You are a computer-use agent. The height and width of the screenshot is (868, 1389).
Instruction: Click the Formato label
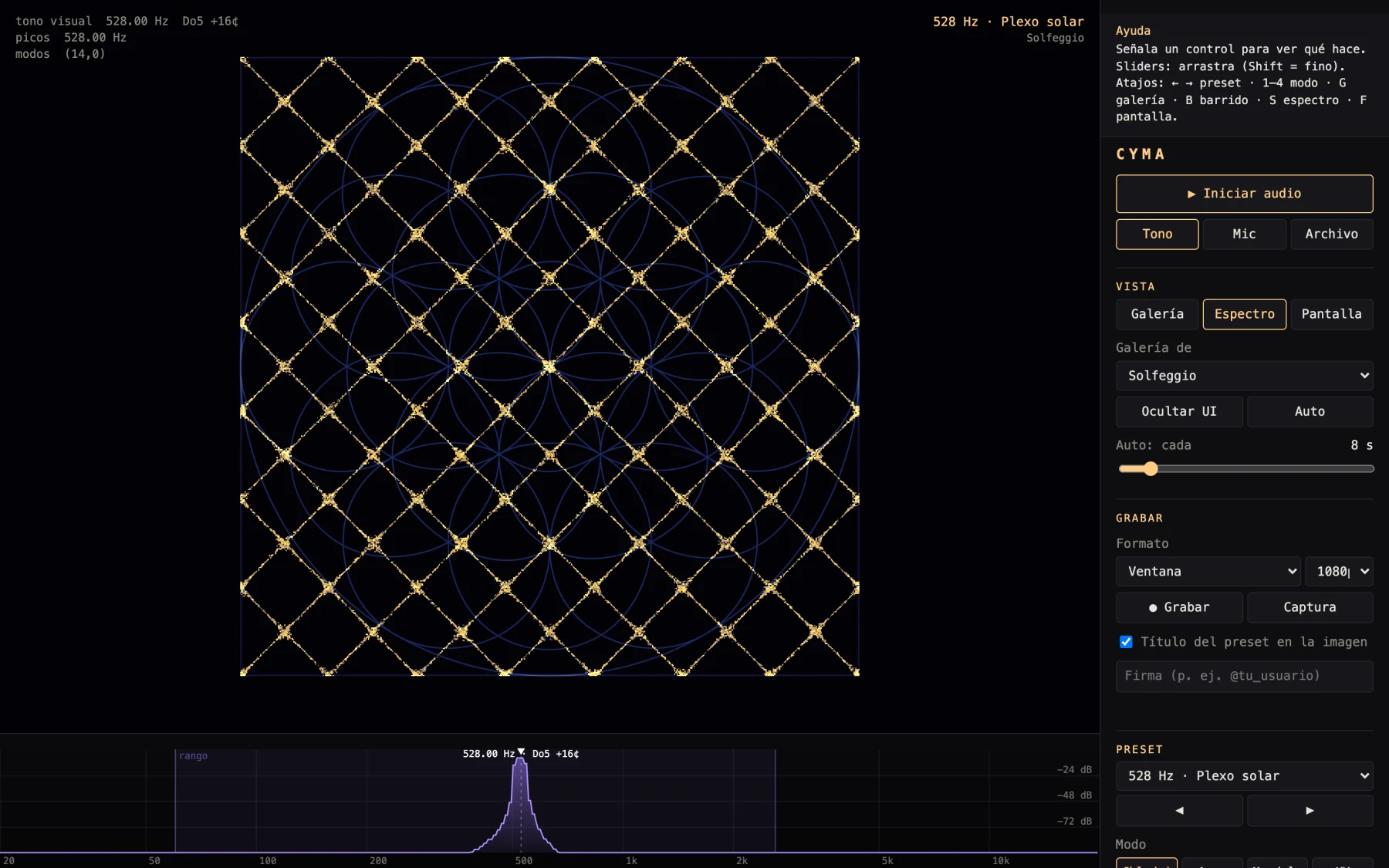tap(1142, 544)
